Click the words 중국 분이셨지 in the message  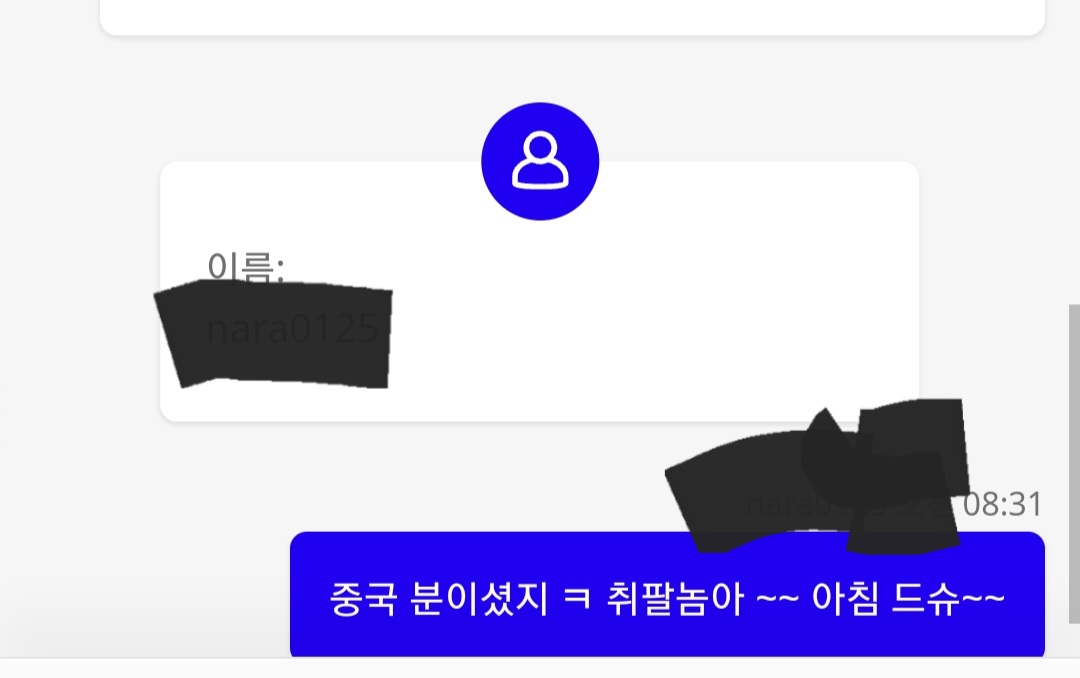[x=439, y=599]
